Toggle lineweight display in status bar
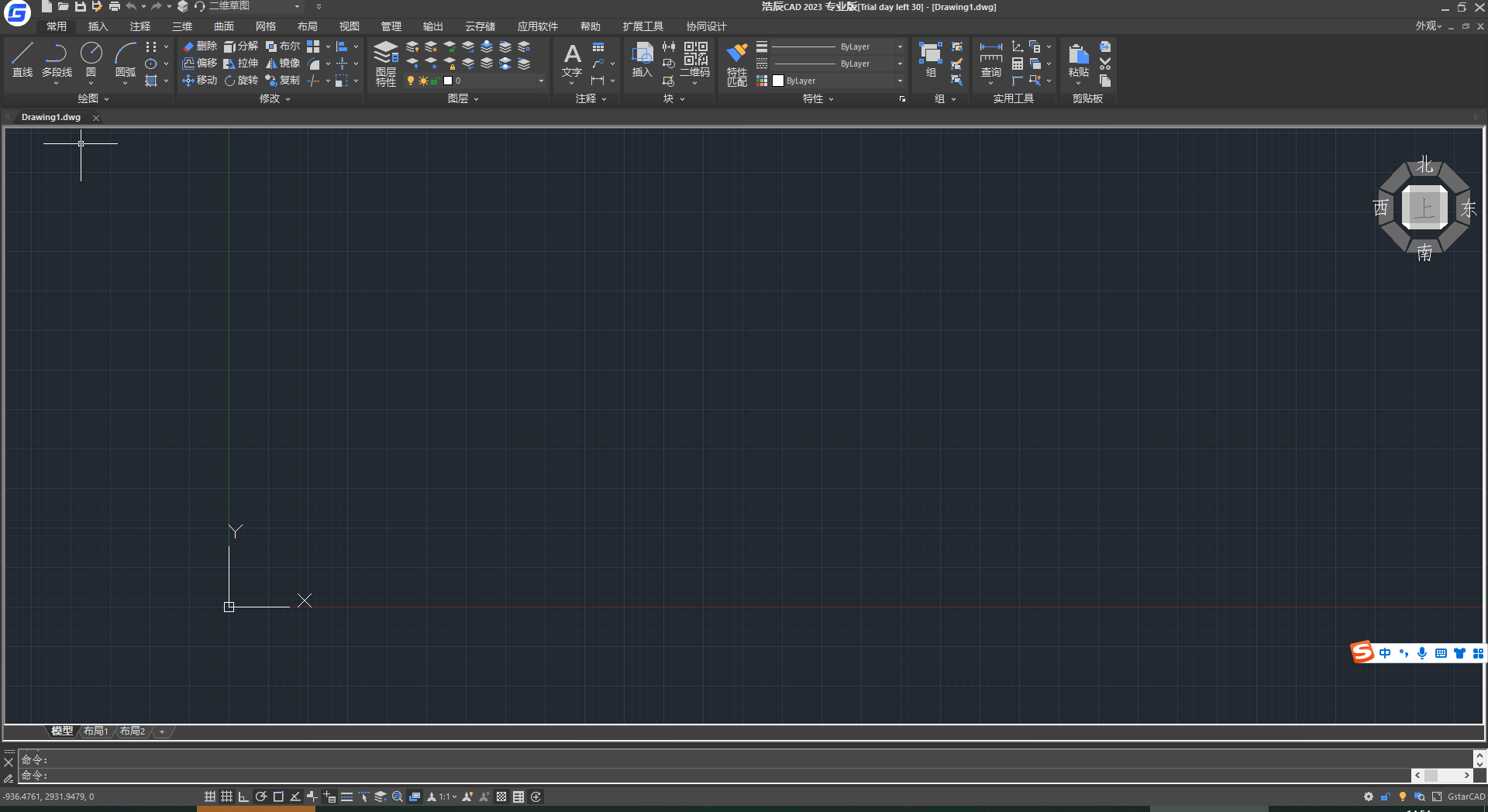 coord(346,797)
